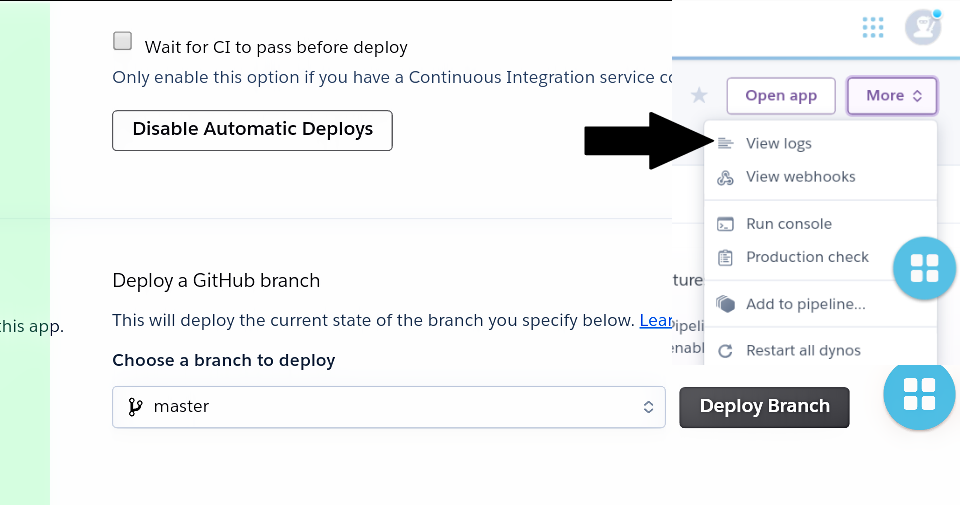Click the Only enable this option description

(x=392, y=77)
